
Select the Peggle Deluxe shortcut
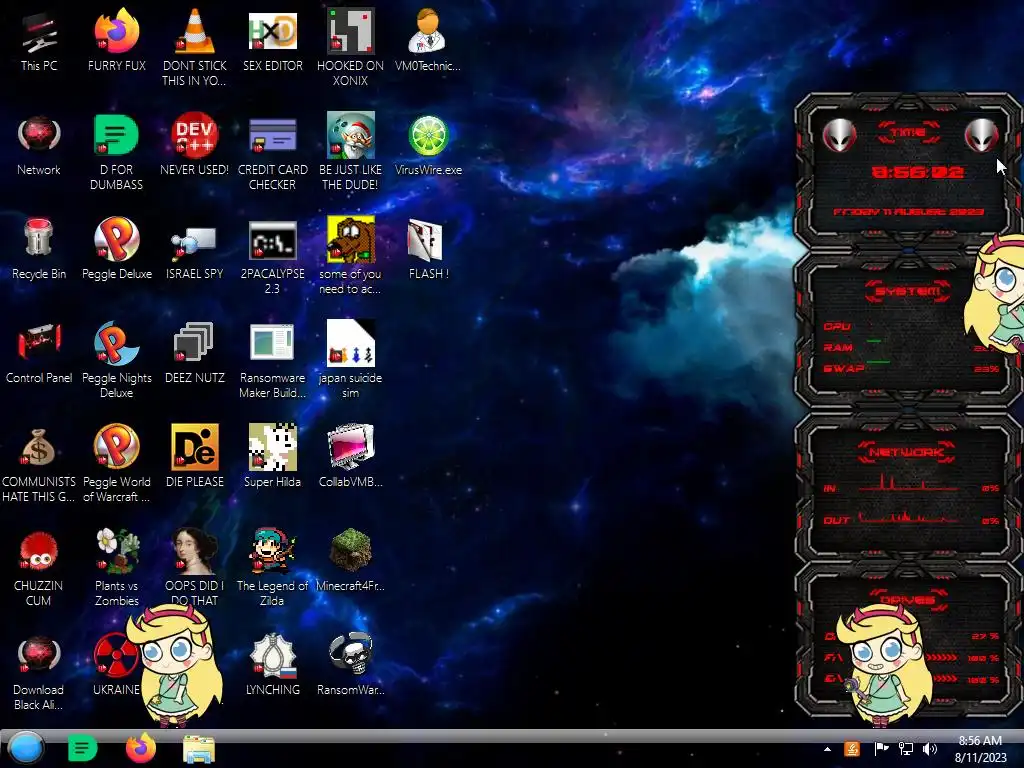[x=116, y=249]
